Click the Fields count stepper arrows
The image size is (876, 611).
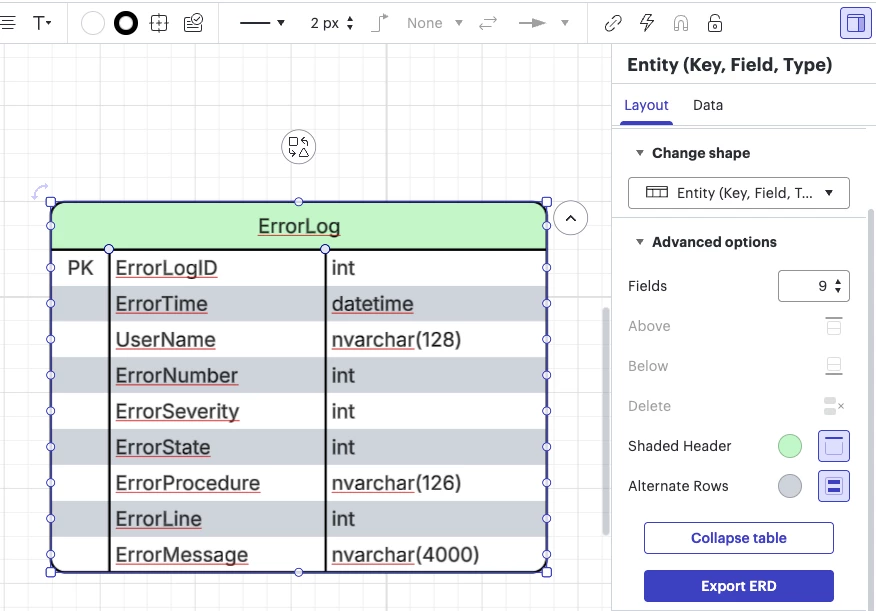pyautogui.click(x=838, y=286)
